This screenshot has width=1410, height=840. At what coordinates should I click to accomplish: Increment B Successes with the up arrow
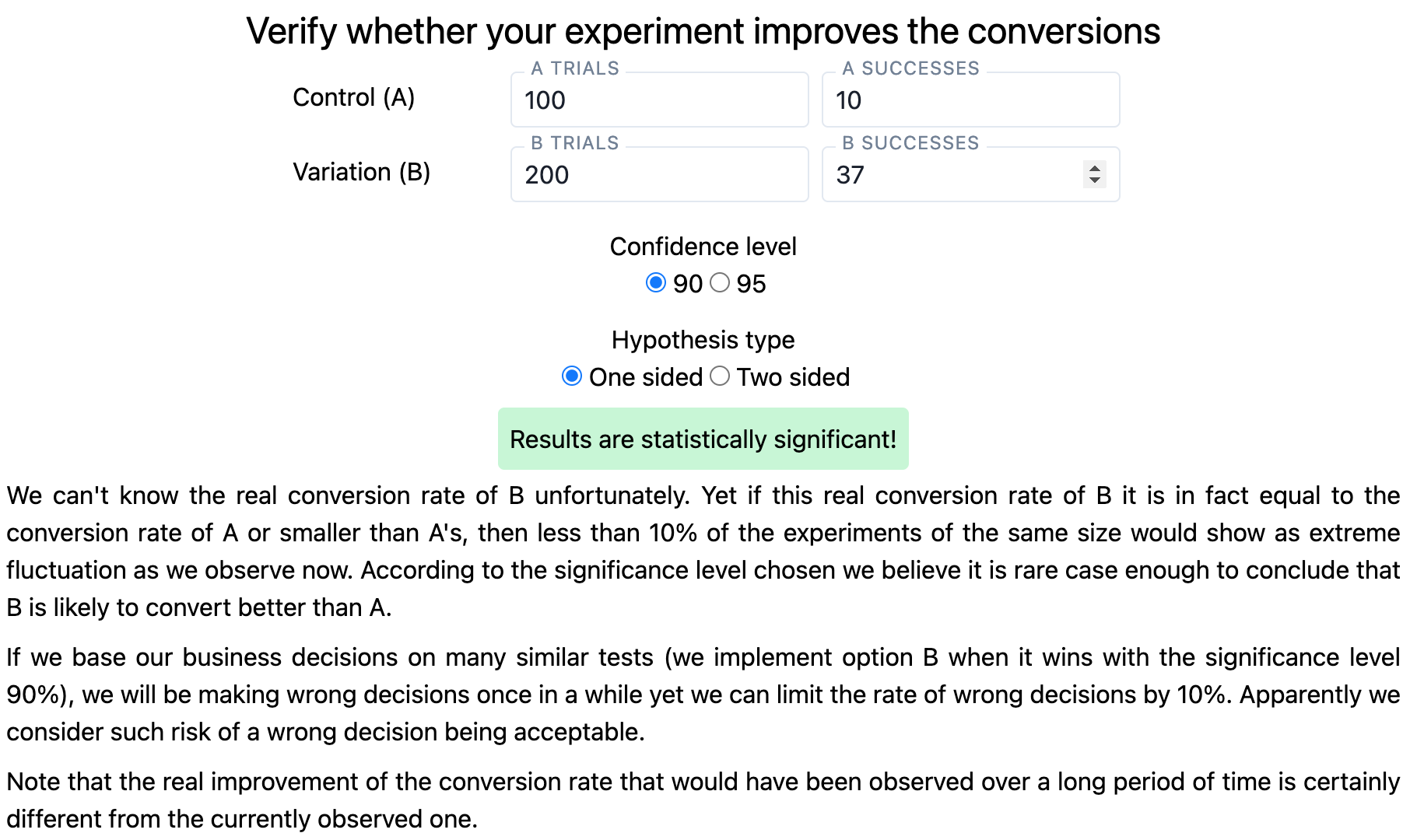click(x=1095, y=168)
